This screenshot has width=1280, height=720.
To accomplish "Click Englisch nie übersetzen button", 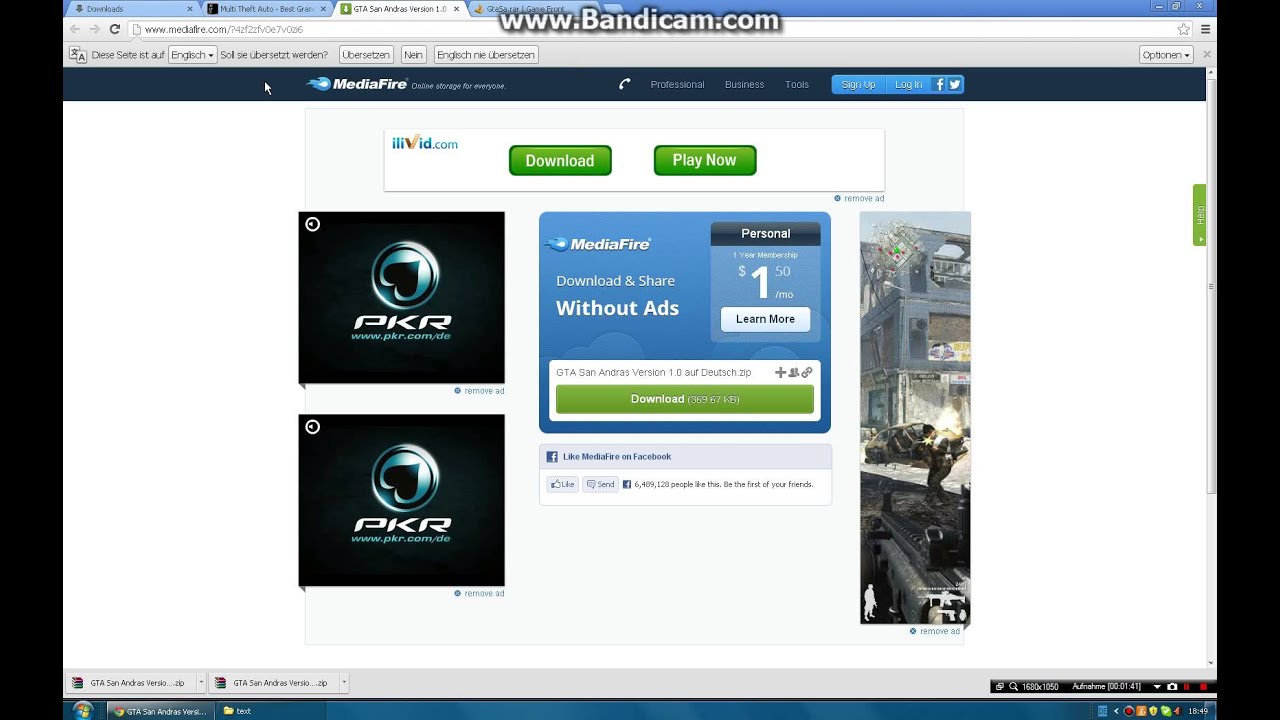I will 486,55.
